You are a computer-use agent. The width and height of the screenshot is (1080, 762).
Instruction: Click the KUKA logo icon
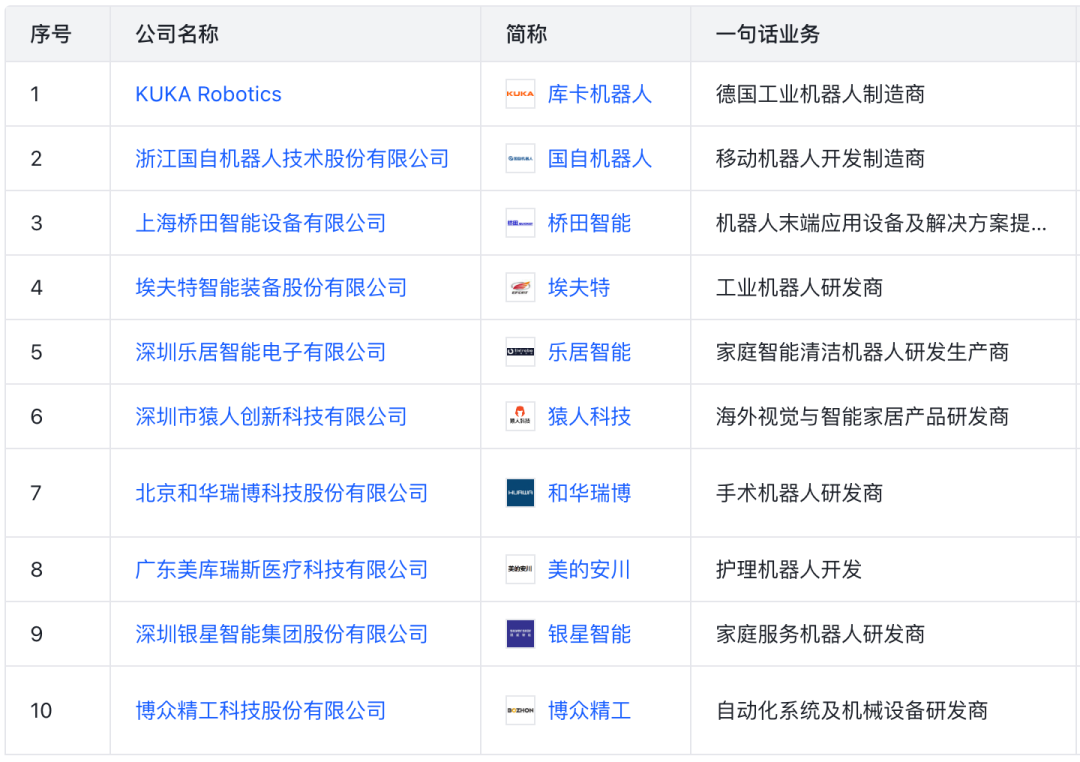[x=520, y=94]
